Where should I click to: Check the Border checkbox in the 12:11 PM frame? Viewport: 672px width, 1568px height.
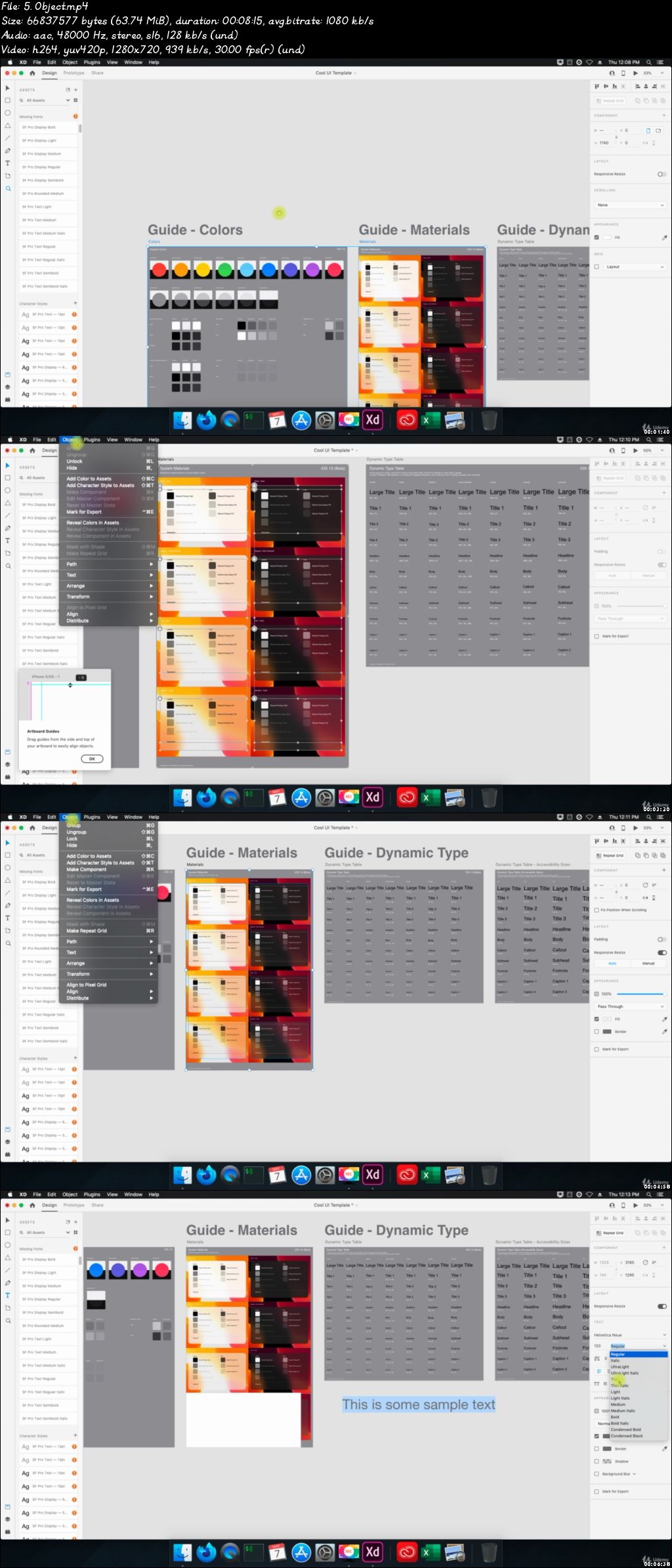pos(597,1031)
